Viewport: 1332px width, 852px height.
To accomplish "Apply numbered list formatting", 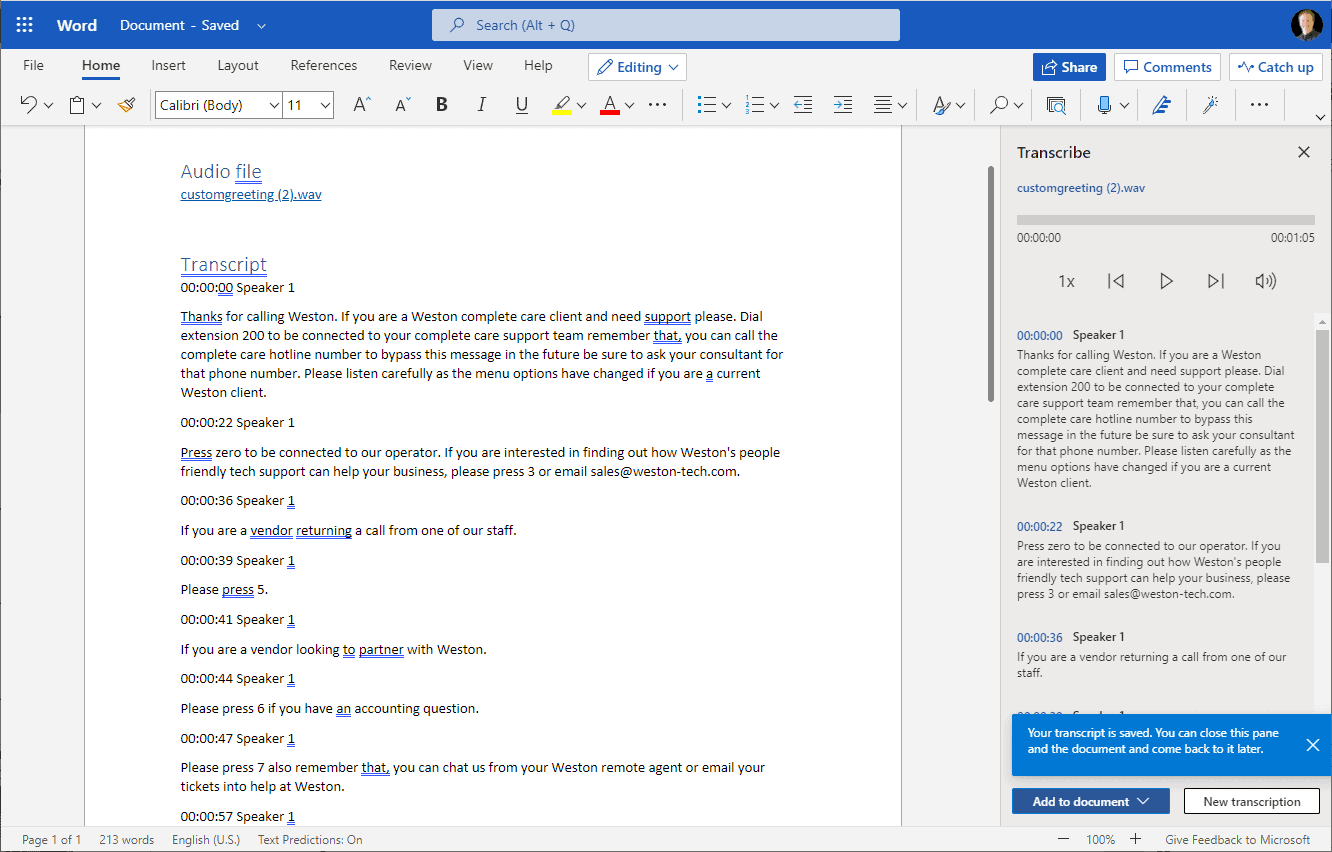I will (755, 104).
